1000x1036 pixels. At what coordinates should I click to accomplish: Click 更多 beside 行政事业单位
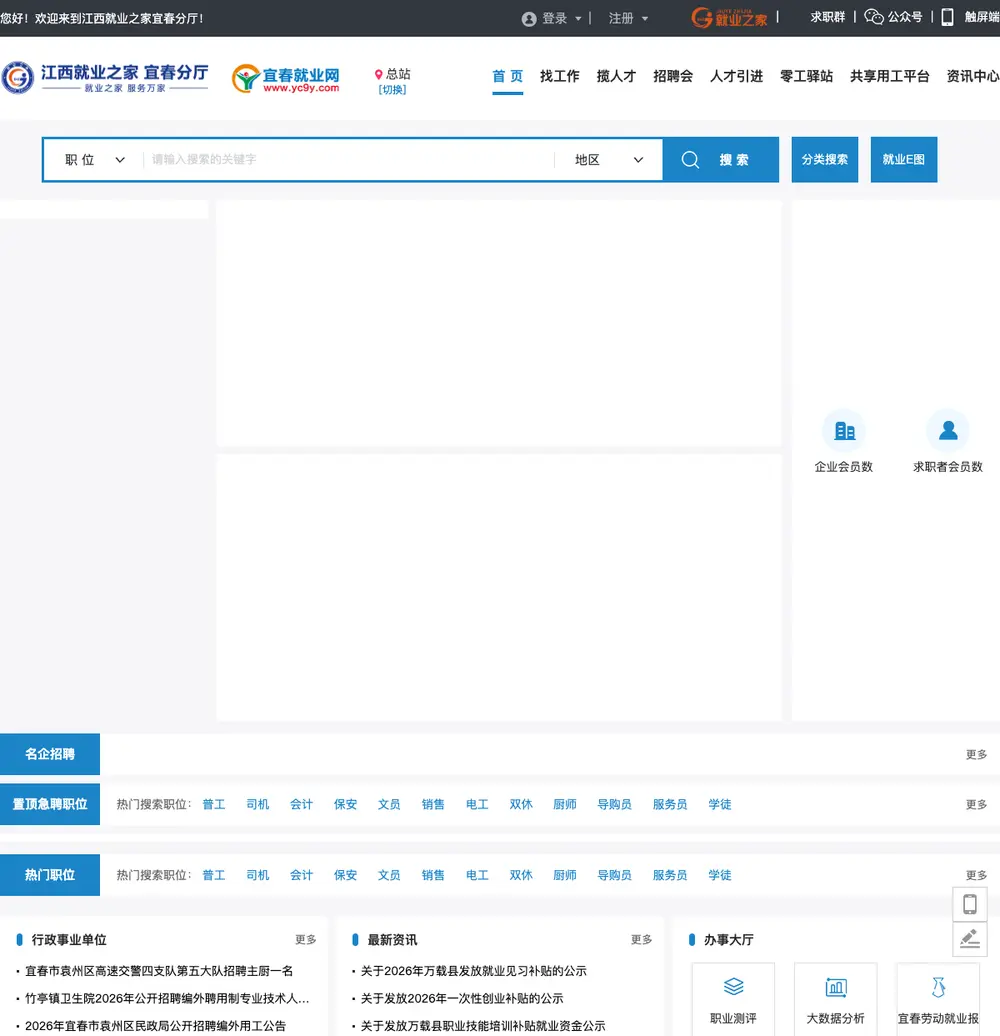[x=306, y=940]
